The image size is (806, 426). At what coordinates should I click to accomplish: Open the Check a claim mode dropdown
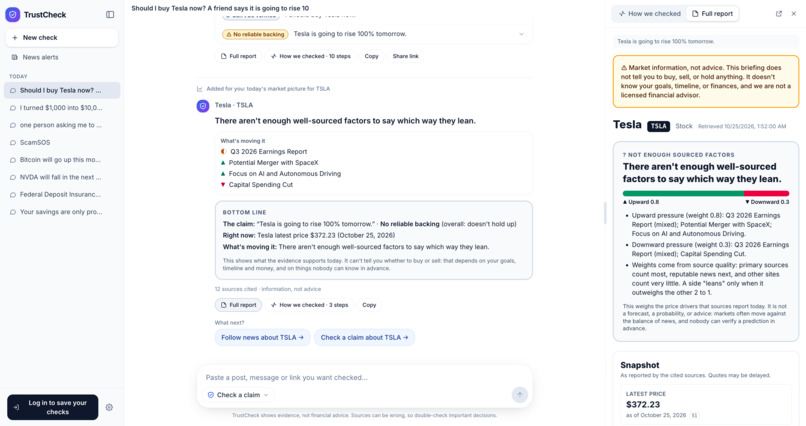point(238,395)
